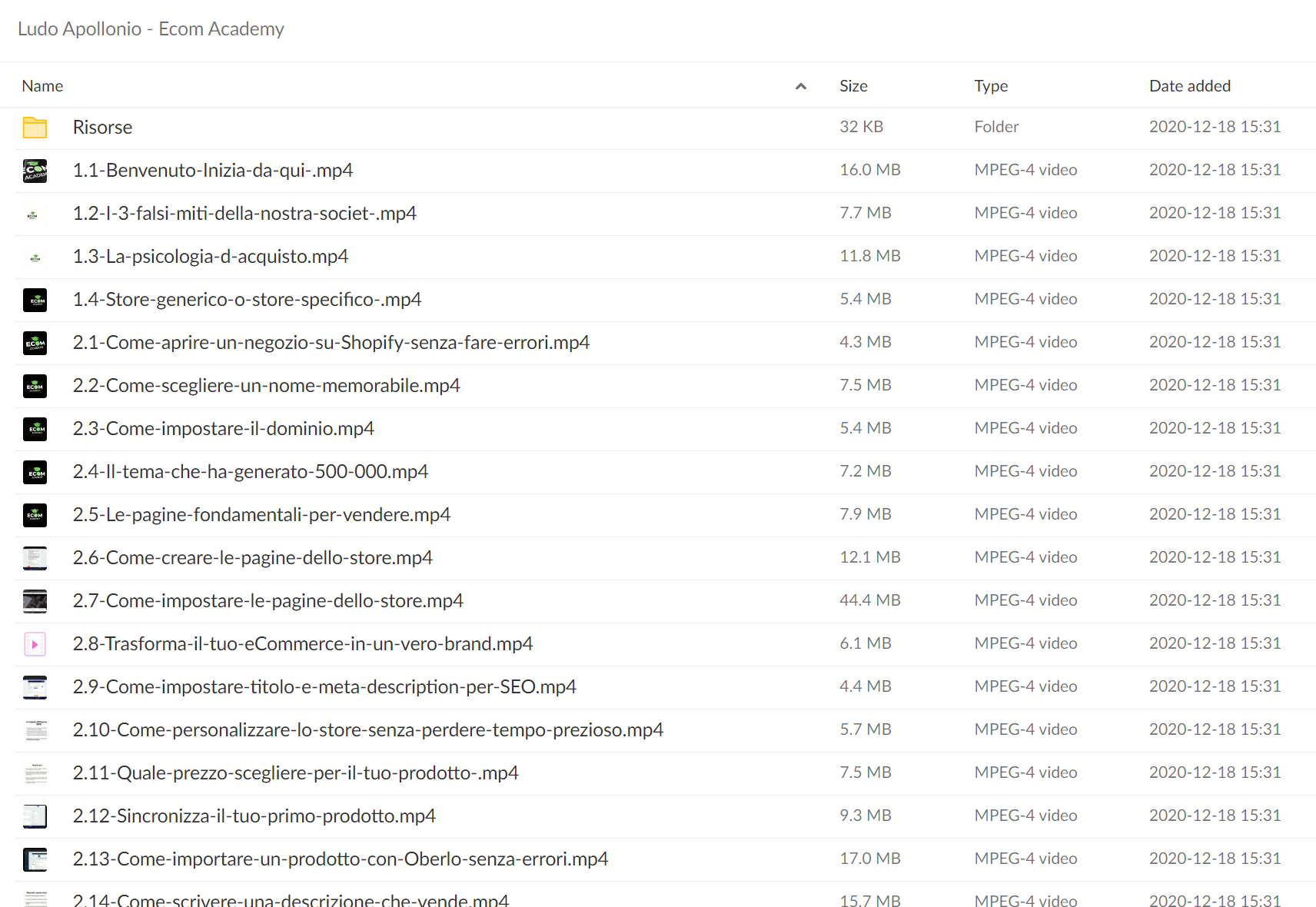Click MPEG-4 video type of 2.8-Trasforma row
Image resolution: width=1316 pixels, height=907 pixels.
(x=1025, y=643)
